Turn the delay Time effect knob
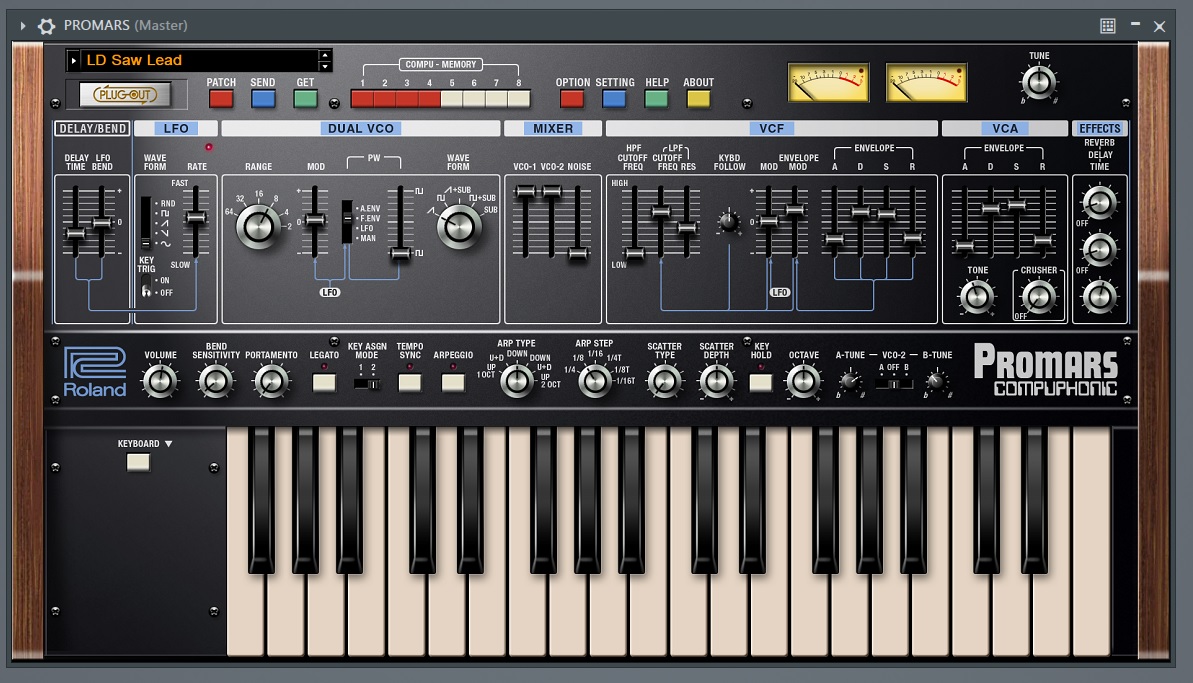 coord(1099,297)
